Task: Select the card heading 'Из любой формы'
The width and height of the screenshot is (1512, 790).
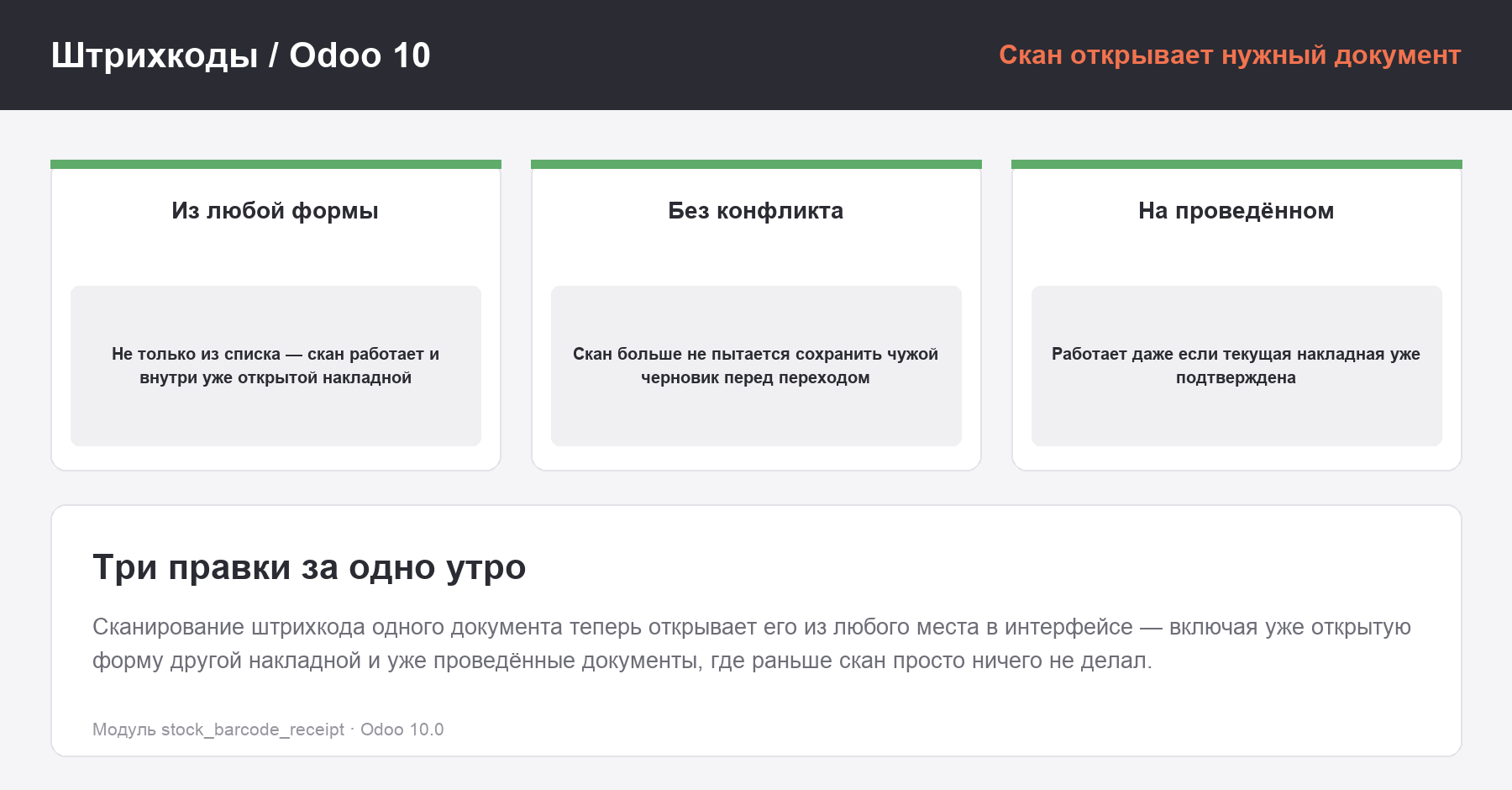Action: click(276, 211)
